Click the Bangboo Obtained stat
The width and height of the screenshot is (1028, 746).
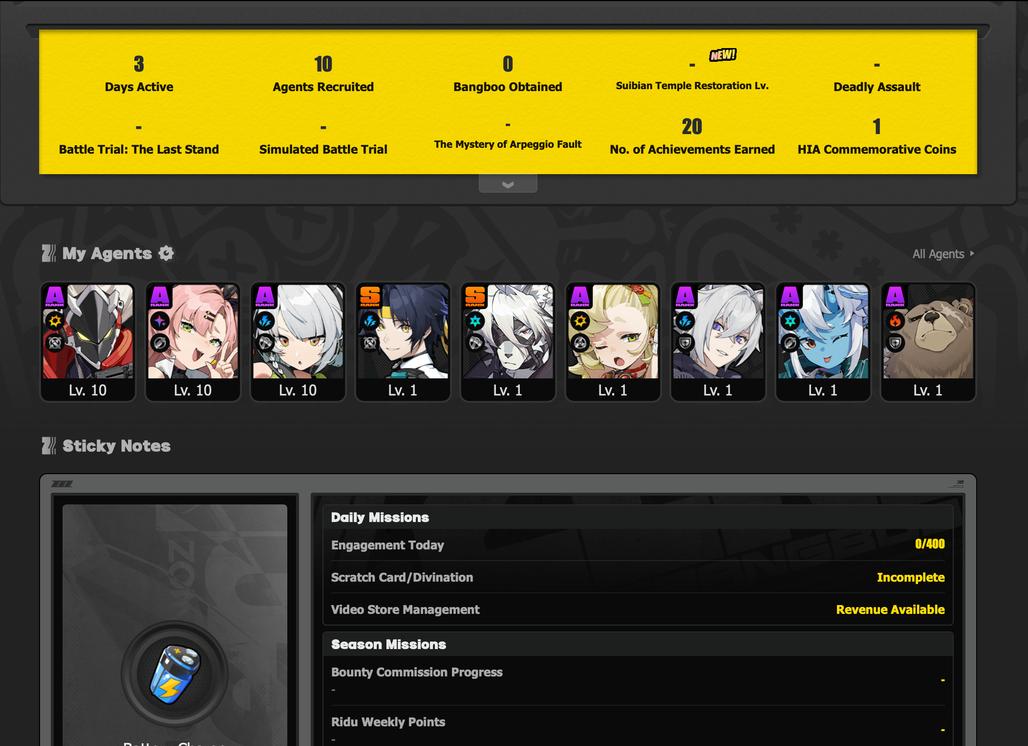507,74
